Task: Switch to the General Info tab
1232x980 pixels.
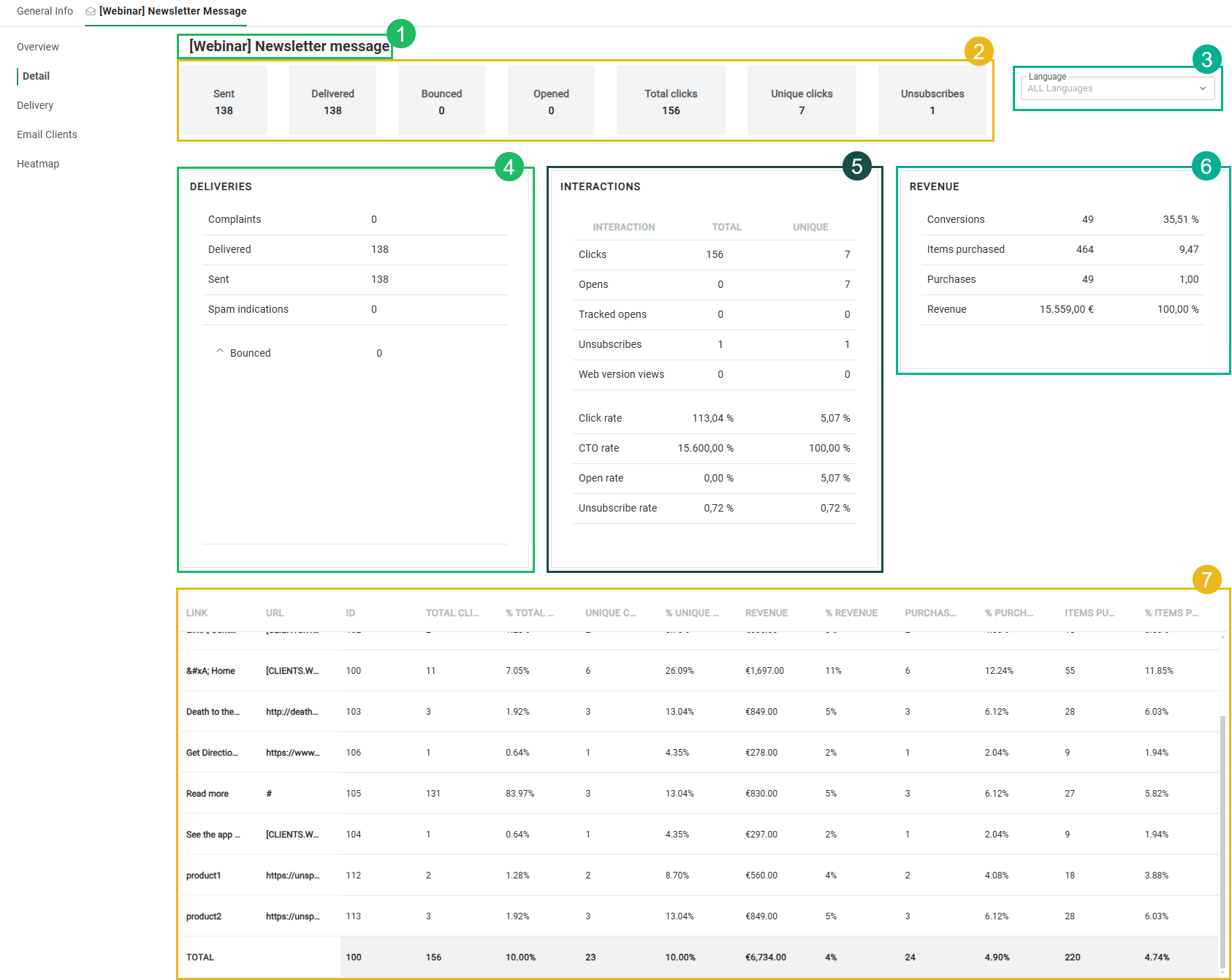Action: (45, 12)
